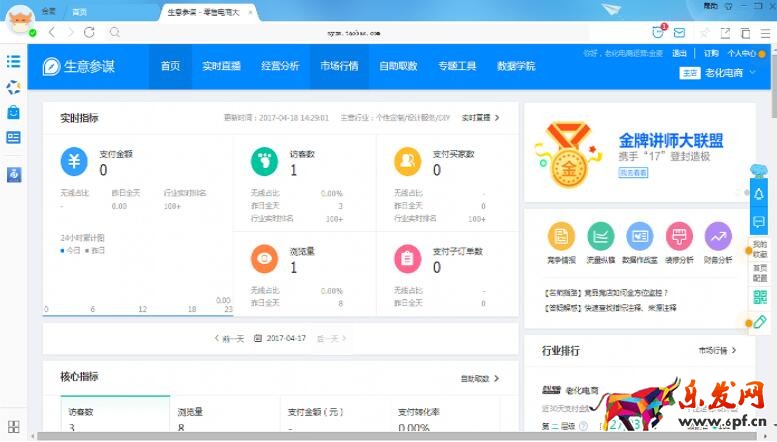
Task: Click the 前一天 previous day link
Action: [229, 338]
